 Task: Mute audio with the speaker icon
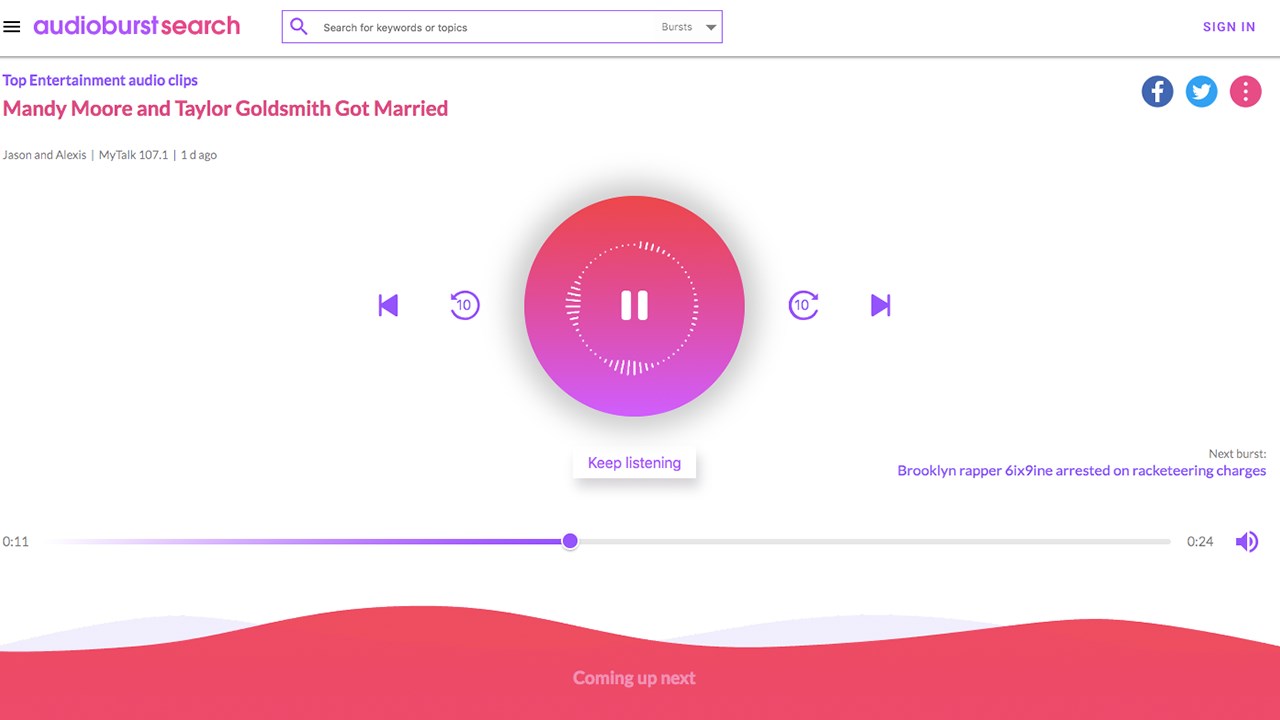pos(1246,542)
